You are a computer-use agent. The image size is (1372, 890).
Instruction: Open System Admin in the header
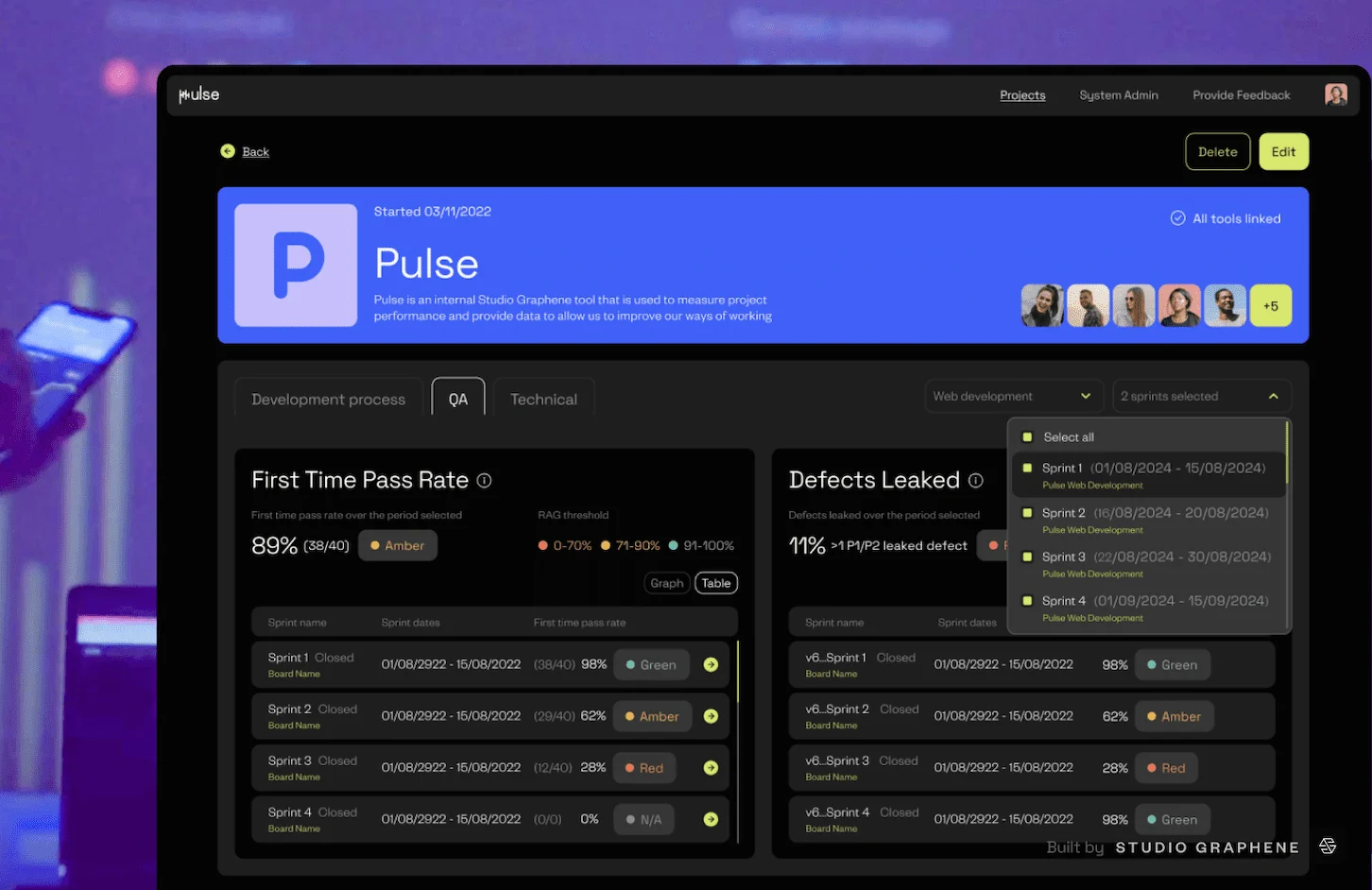(x=1119, y=95)
